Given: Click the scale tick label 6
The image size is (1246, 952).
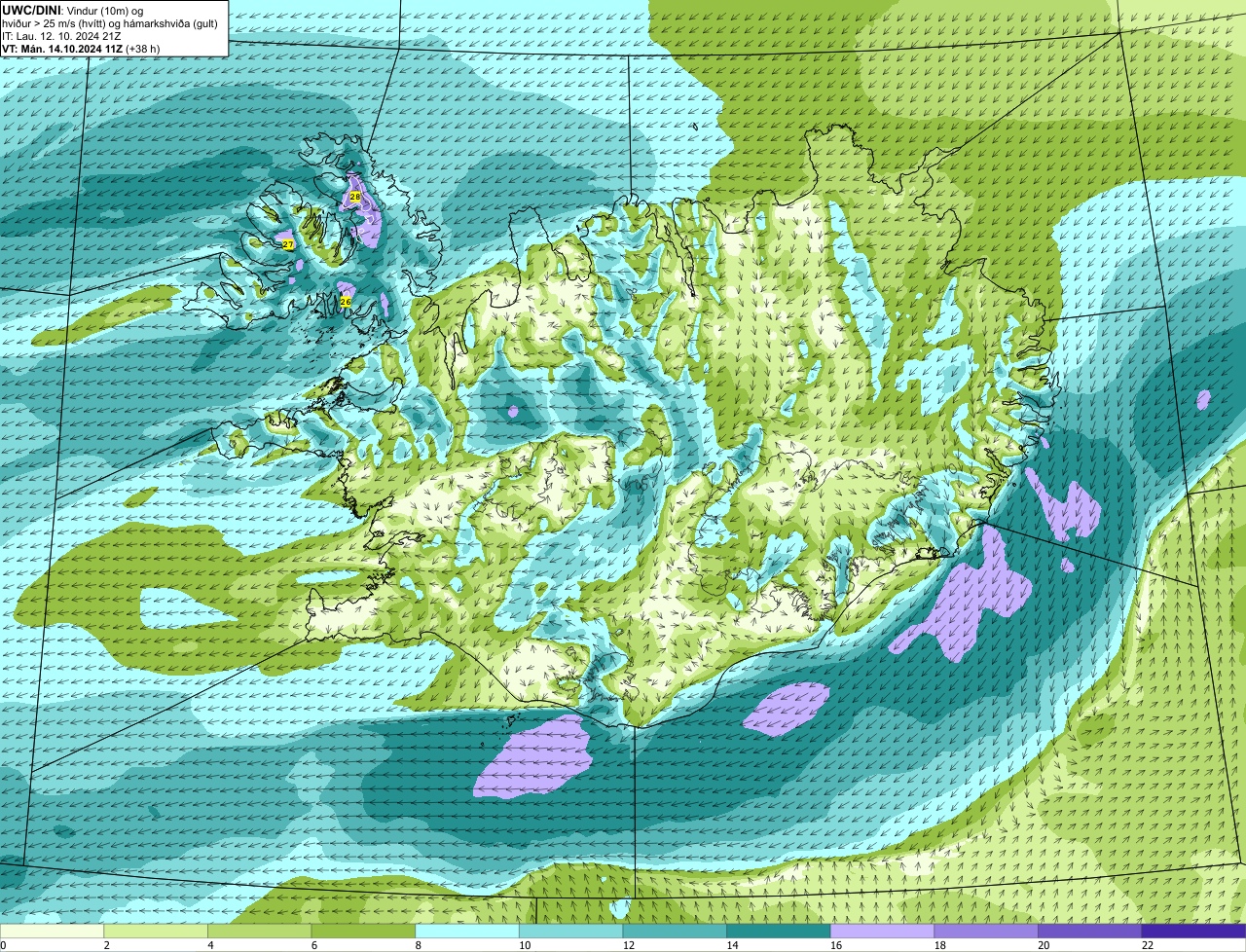Looking at the screenshot, I should coord(312,945).
